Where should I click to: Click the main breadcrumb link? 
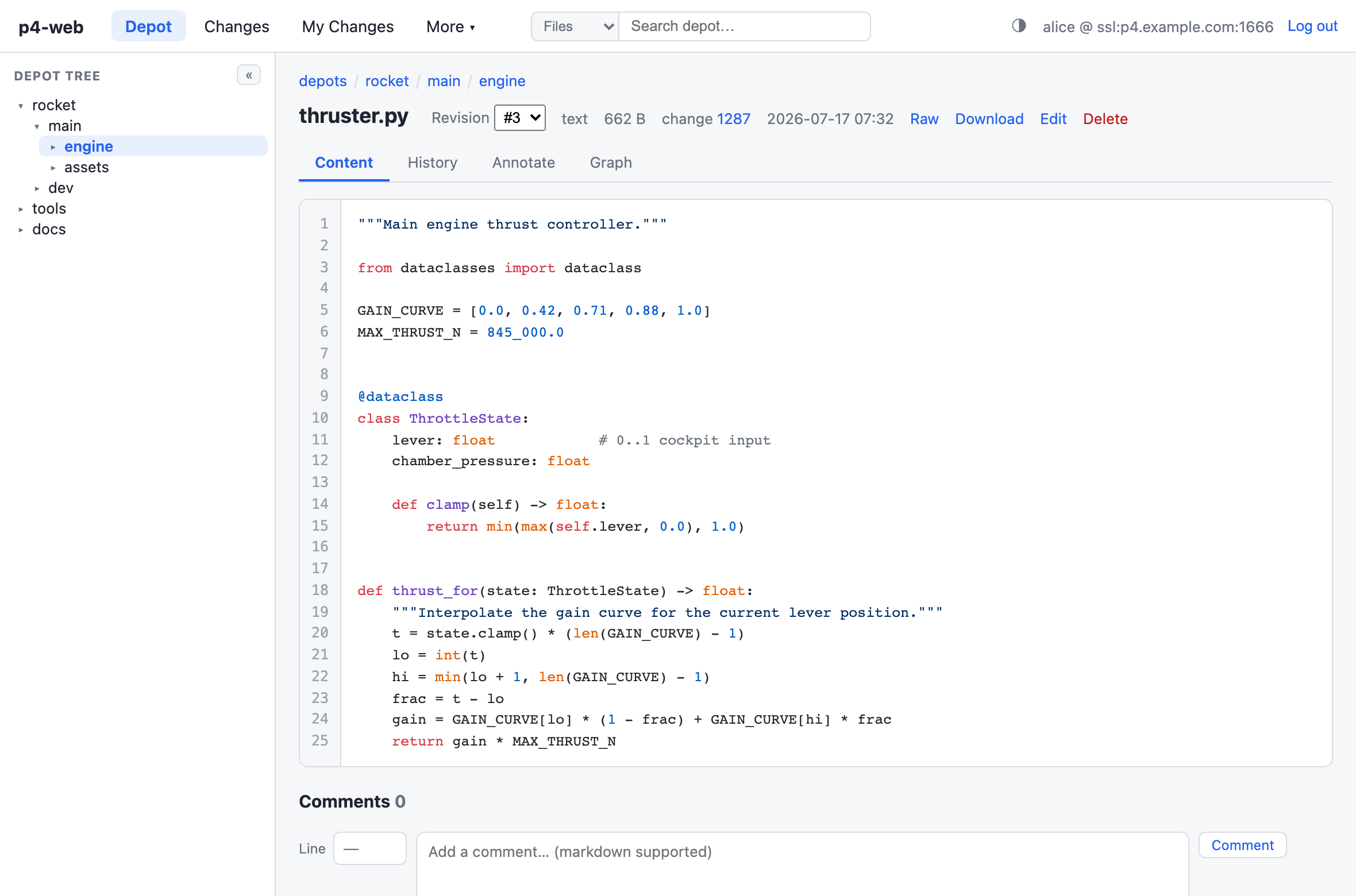coord(444,81)
